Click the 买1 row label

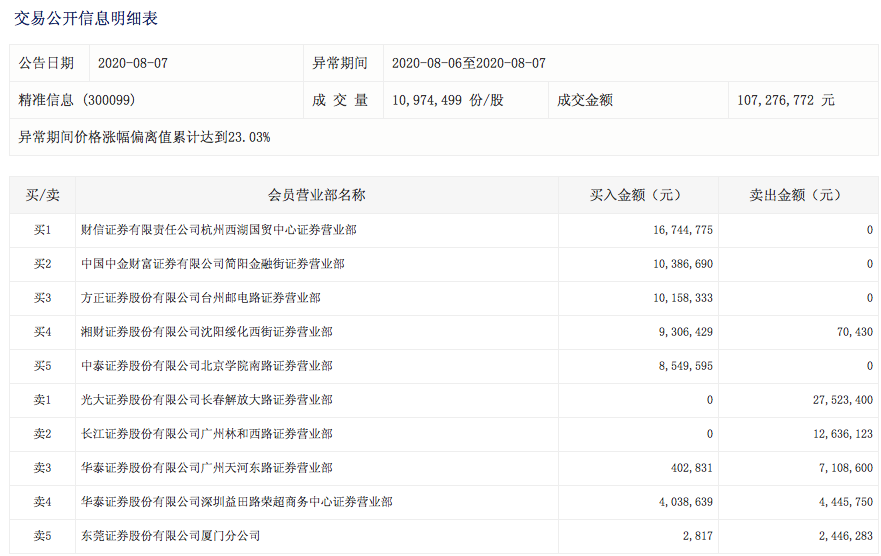tap(42, 230)
